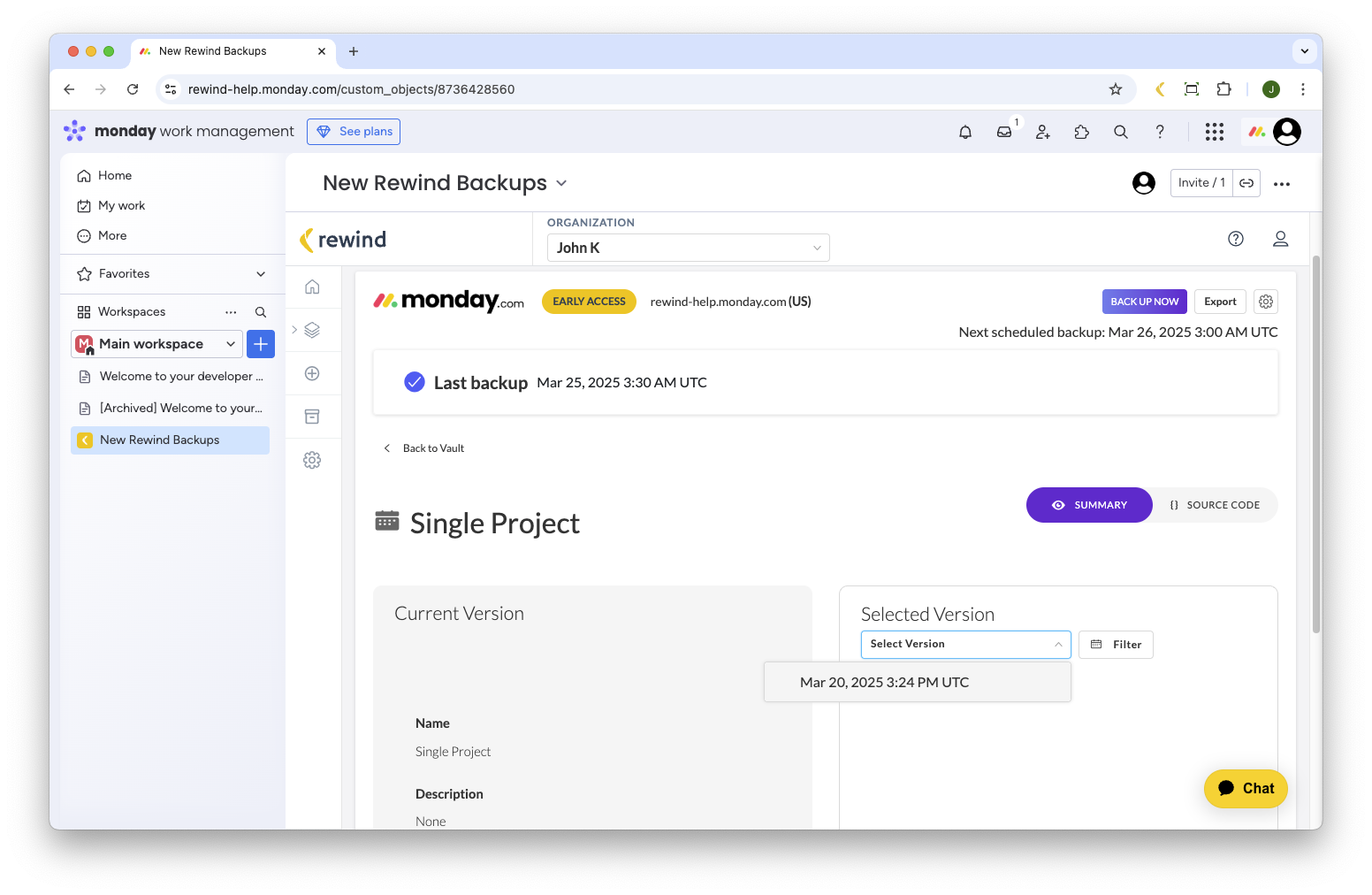This screenshot has width=1372, height=895.
Task: Open Chrome three-dot menu
Action: coord(1303,89)
